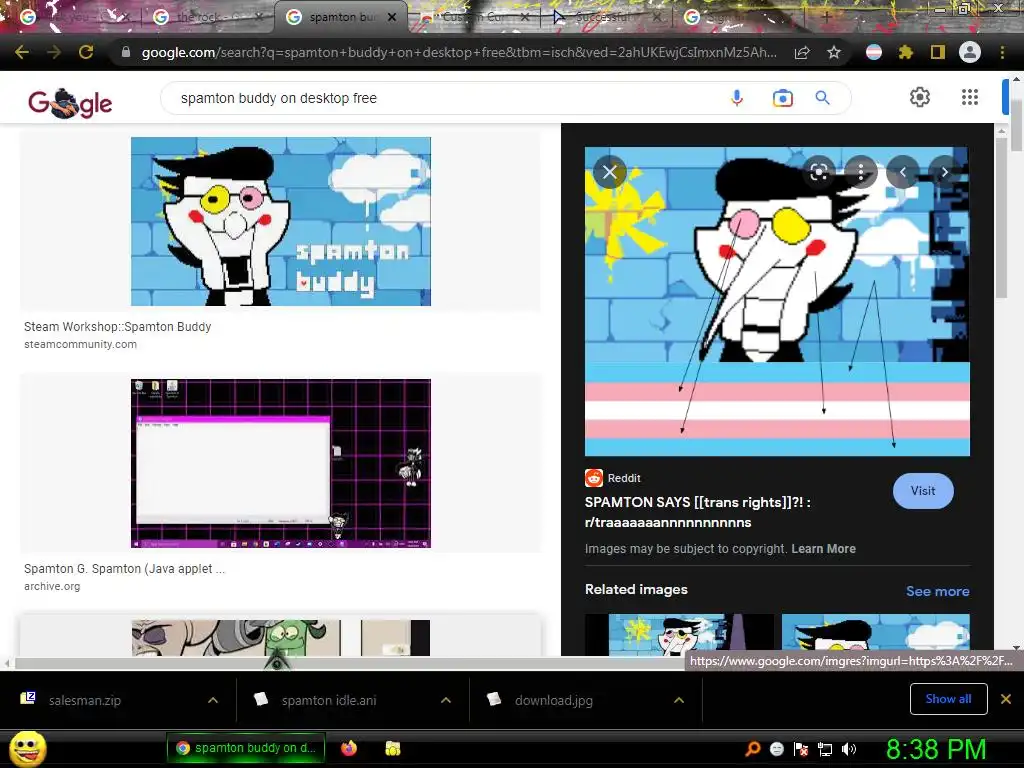Click the tray magnifier search icon
Viewport: 1024px width, 768px height.
[753, 749]
